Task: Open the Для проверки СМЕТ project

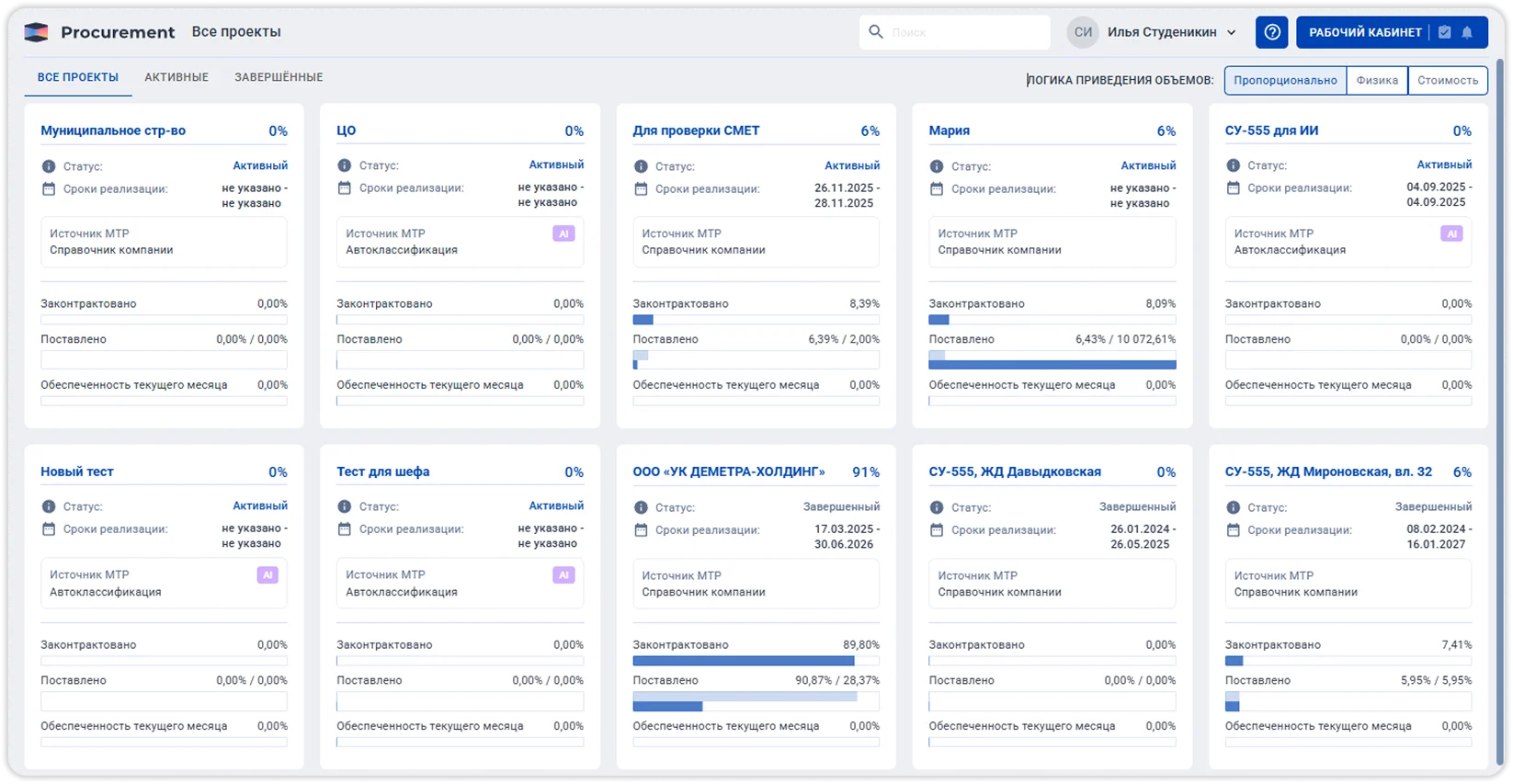Action: (696, 131)
